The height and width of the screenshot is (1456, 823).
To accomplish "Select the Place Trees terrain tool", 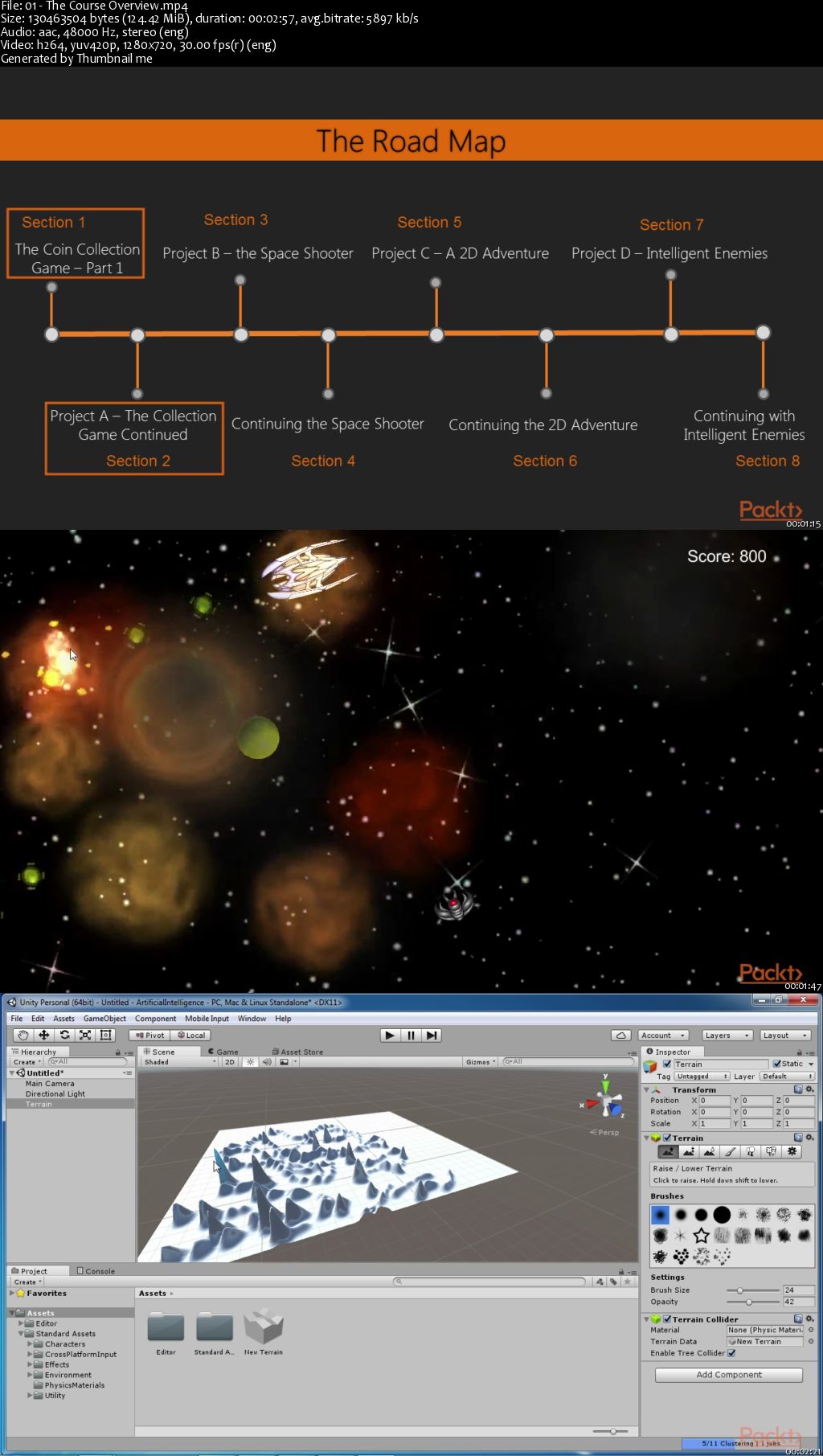I will pos(751,1151).
